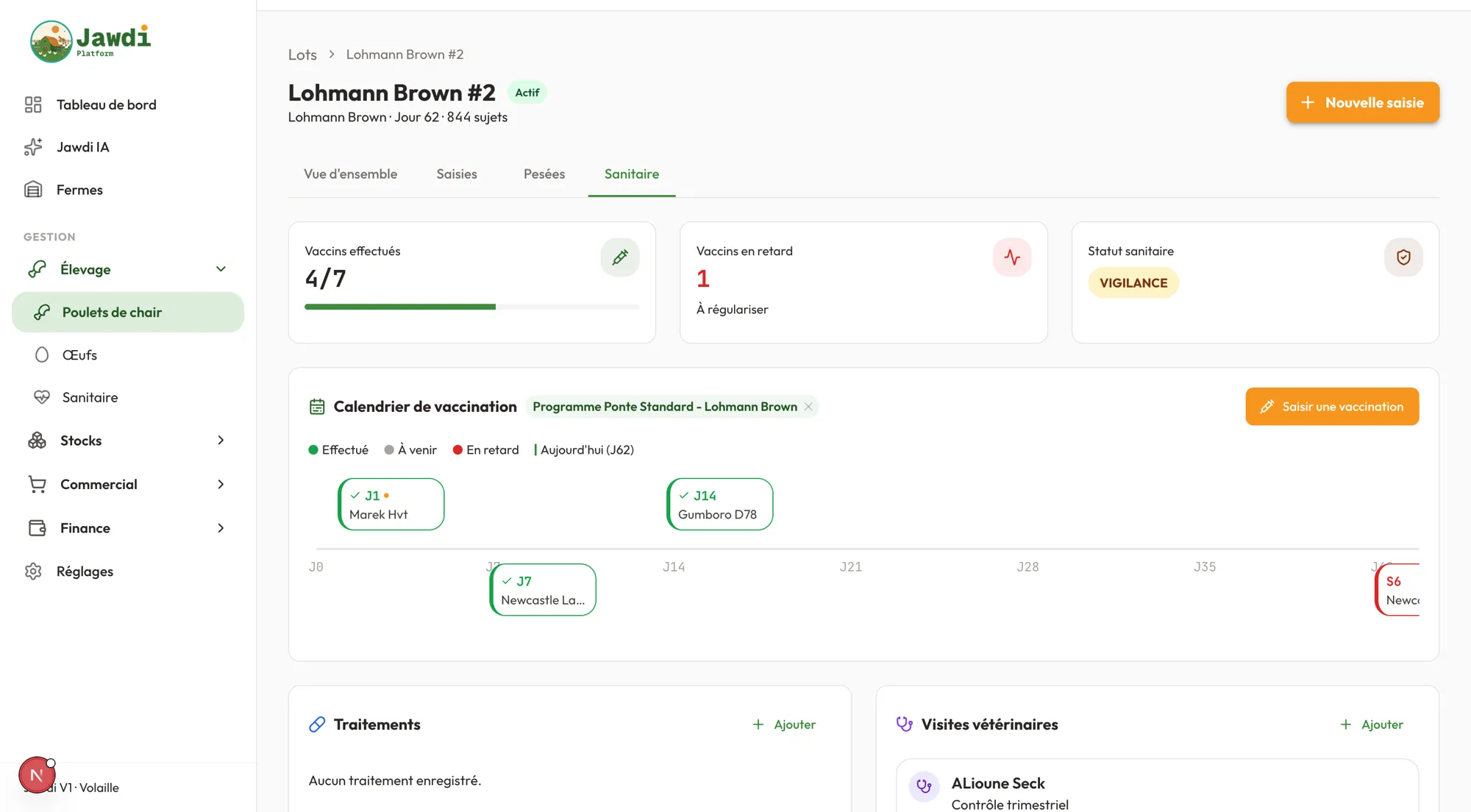
Task: Click the Aujourd'hui (J62) legend entry
Action: [x=585, y=450]
